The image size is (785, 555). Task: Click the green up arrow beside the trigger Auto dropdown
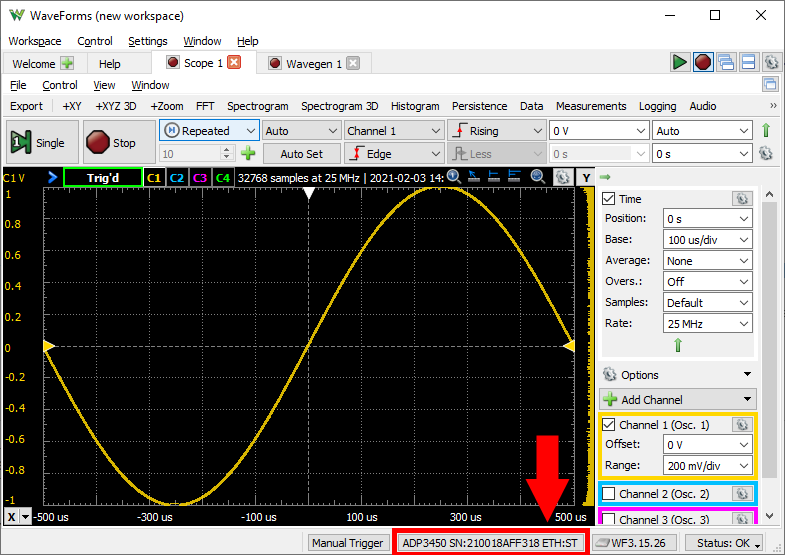point(765,131)
